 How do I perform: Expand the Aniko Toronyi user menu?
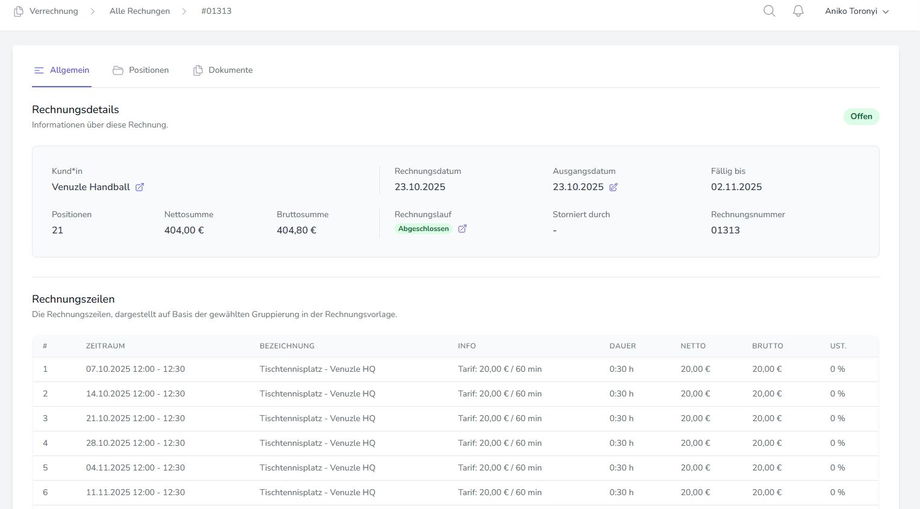[x=856, y=11]
